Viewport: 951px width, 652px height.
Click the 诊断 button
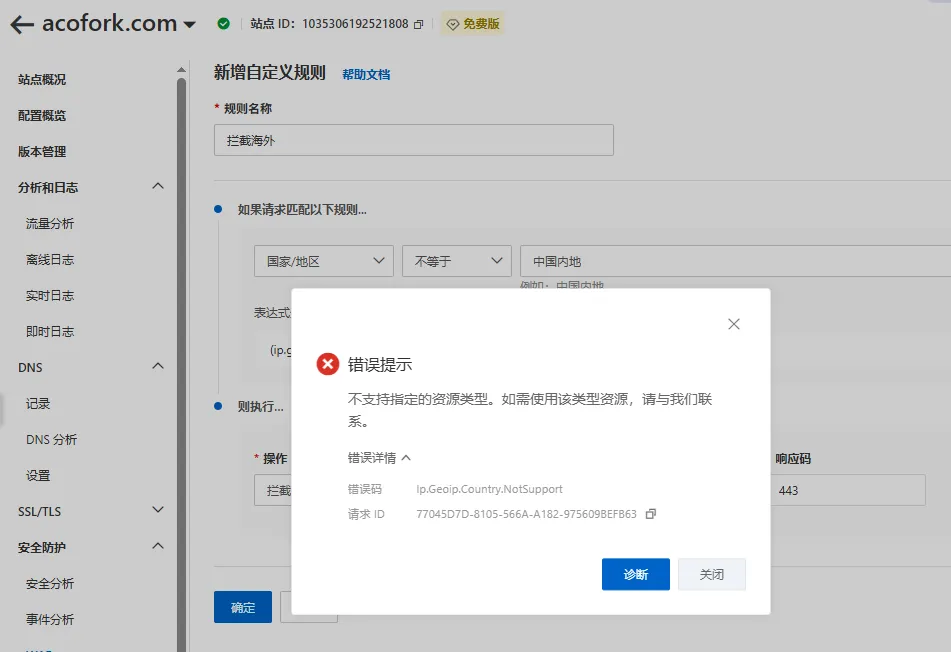point(635,574)
